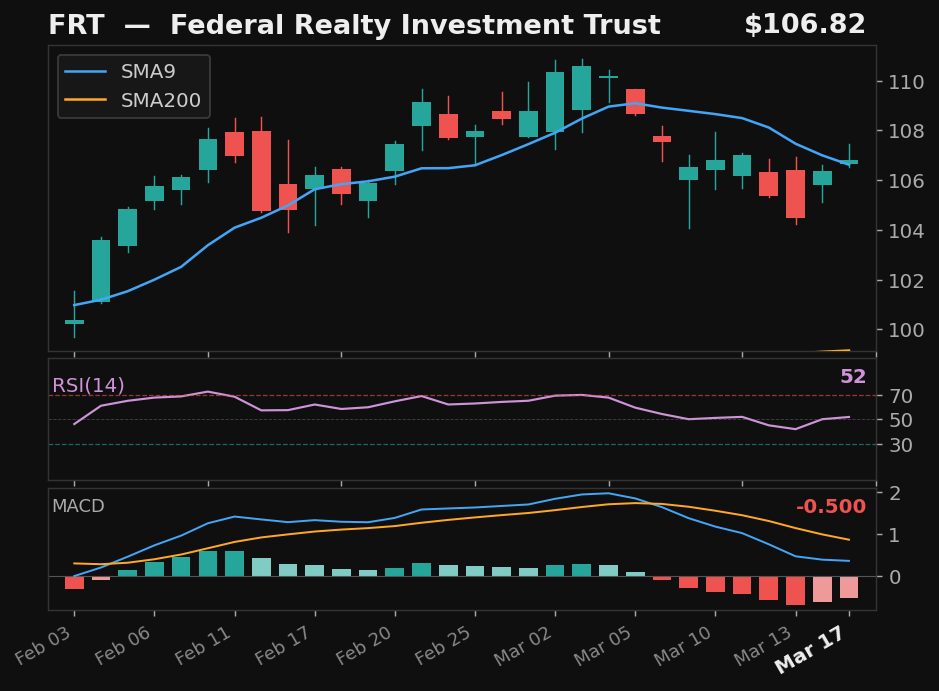Toggle the SMA200 line in the legend

coord(160,100)
